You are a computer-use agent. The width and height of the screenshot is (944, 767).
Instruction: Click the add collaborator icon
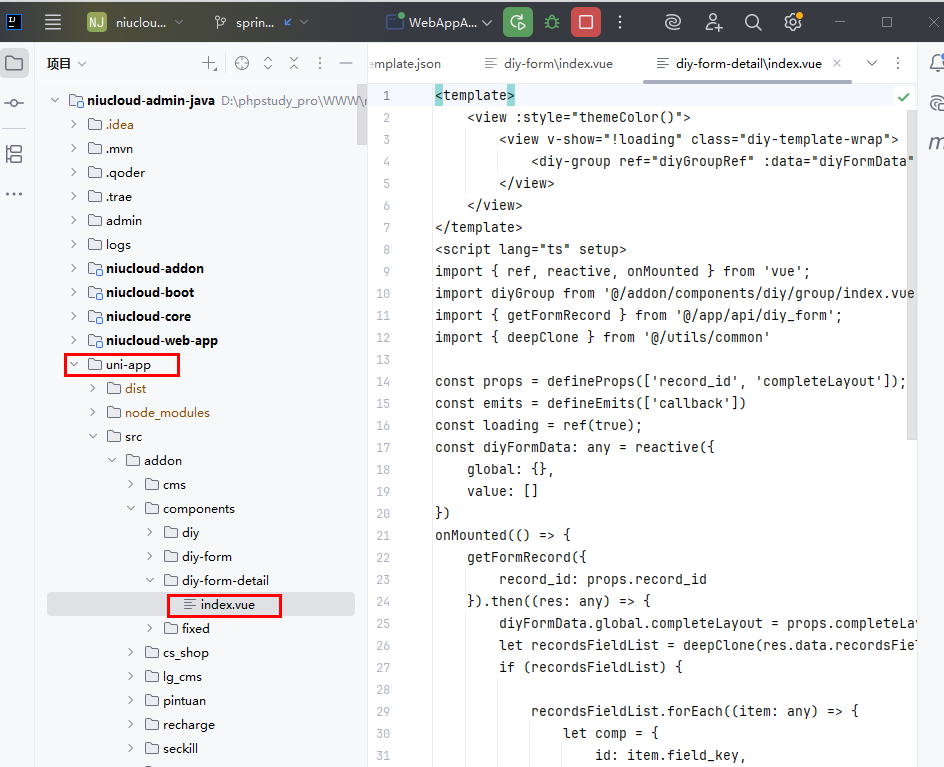coord(714,22)
